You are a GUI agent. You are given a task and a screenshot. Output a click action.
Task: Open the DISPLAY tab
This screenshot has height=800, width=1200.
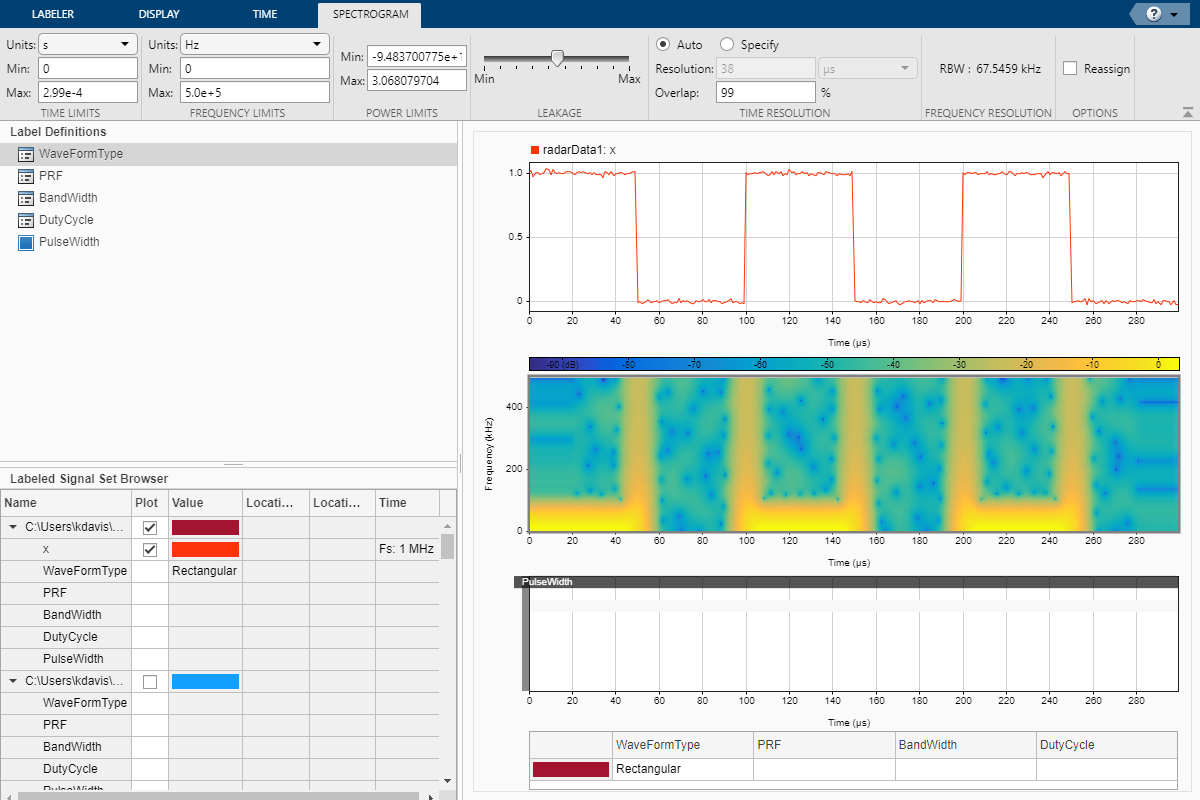tap(159, 14)
